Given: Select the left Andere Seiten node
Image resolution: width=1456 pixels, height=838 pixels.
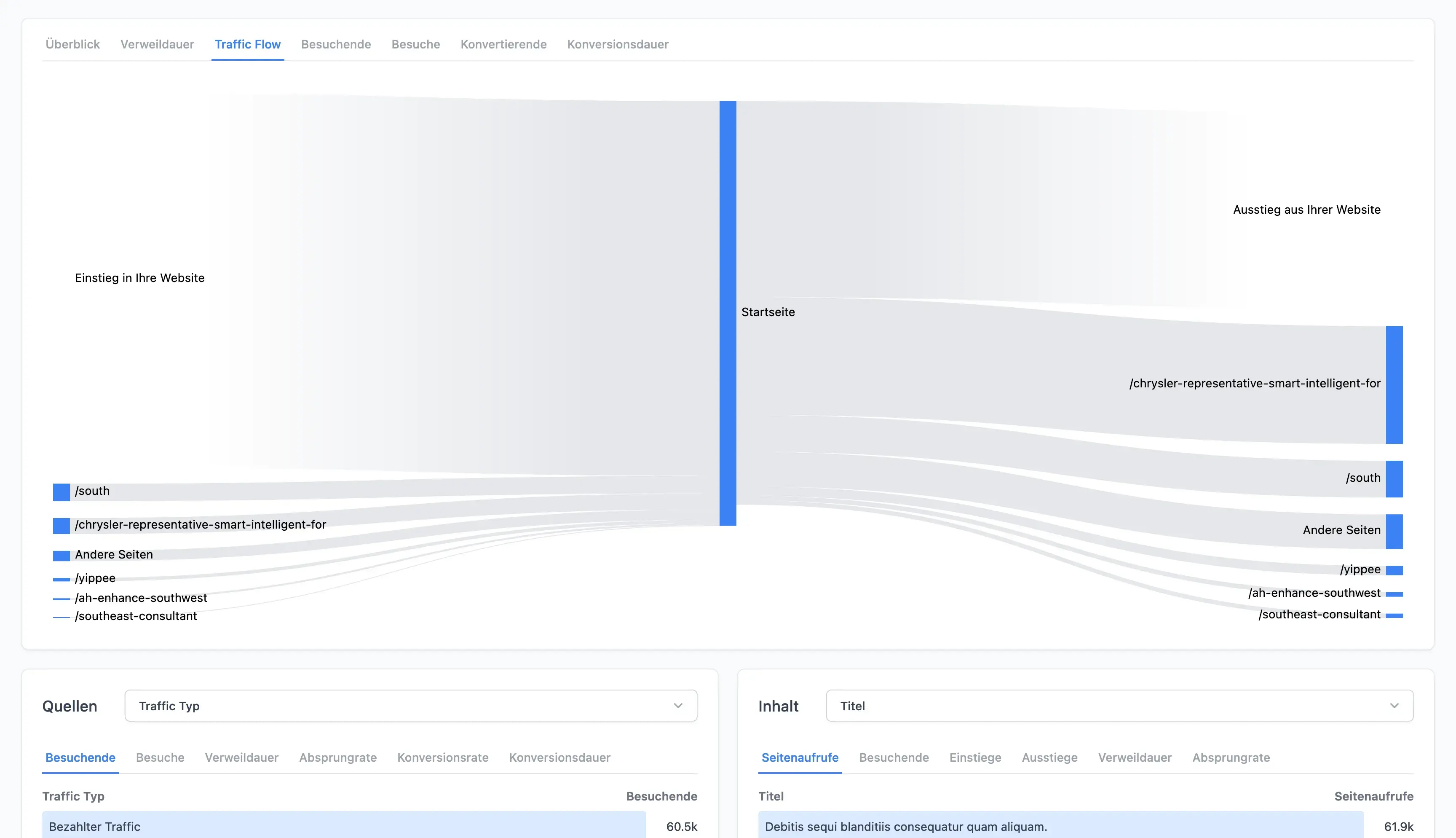Looking at the screenshot, I should pos(62,556).
